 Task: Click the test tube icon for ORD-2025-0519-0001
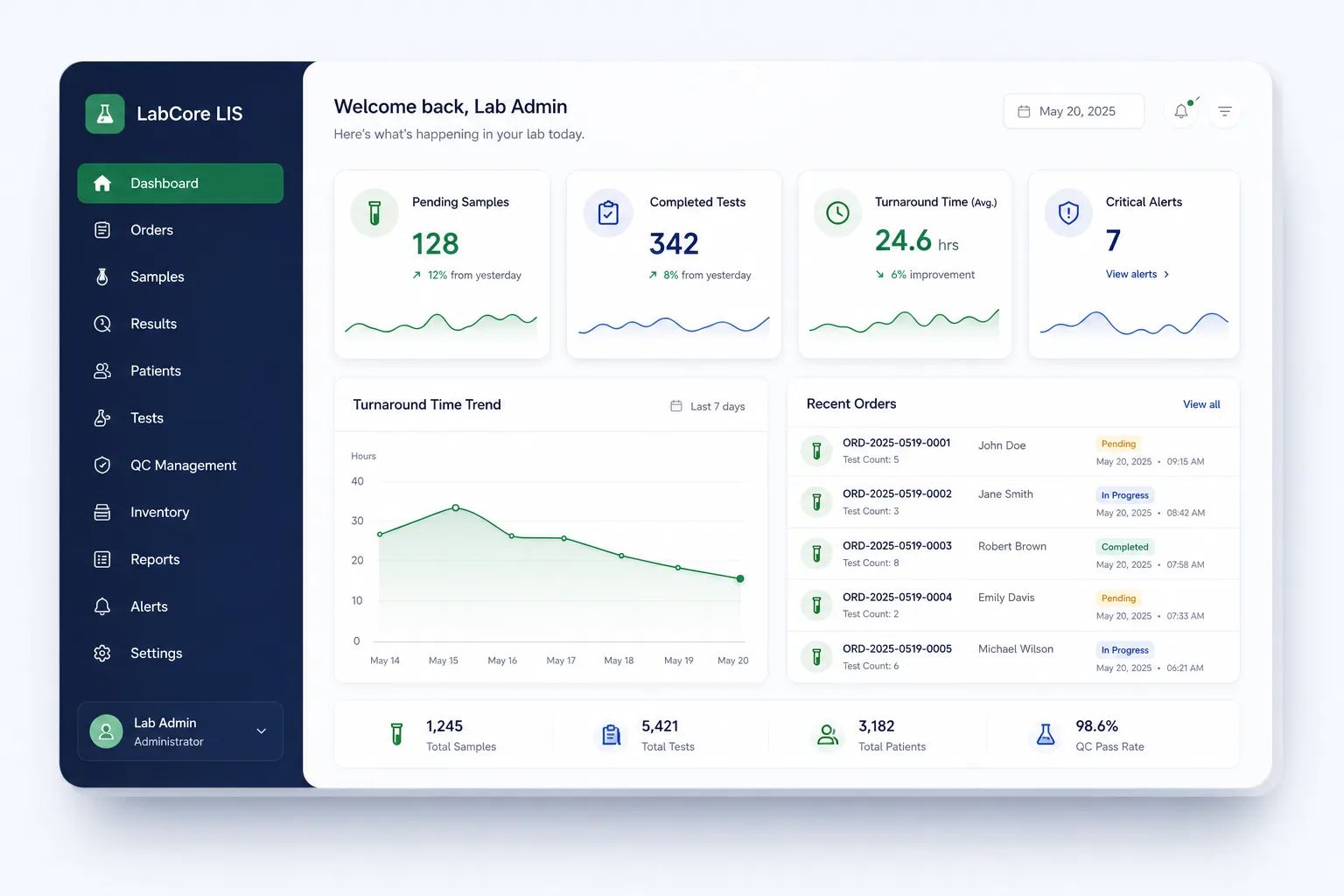click(x=816, y=451)
